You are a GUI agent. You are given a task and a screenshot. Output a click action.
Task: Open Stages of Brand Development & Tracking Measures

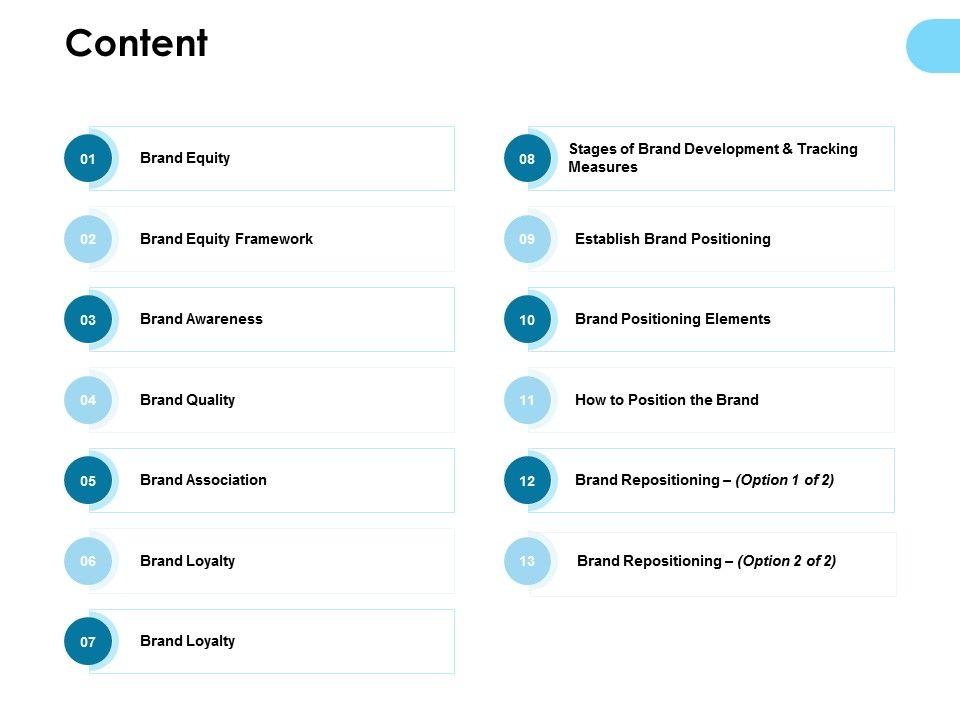pos(712,158)
